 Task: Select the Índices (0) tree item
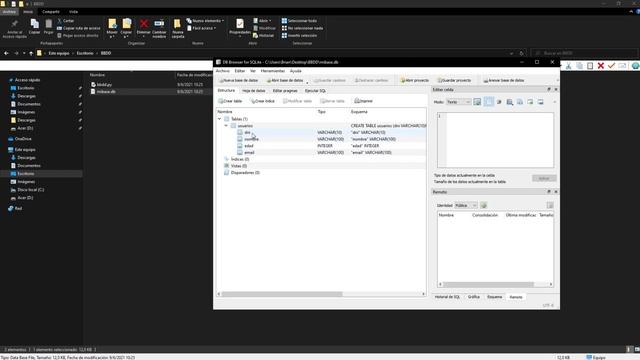[240, 159]
